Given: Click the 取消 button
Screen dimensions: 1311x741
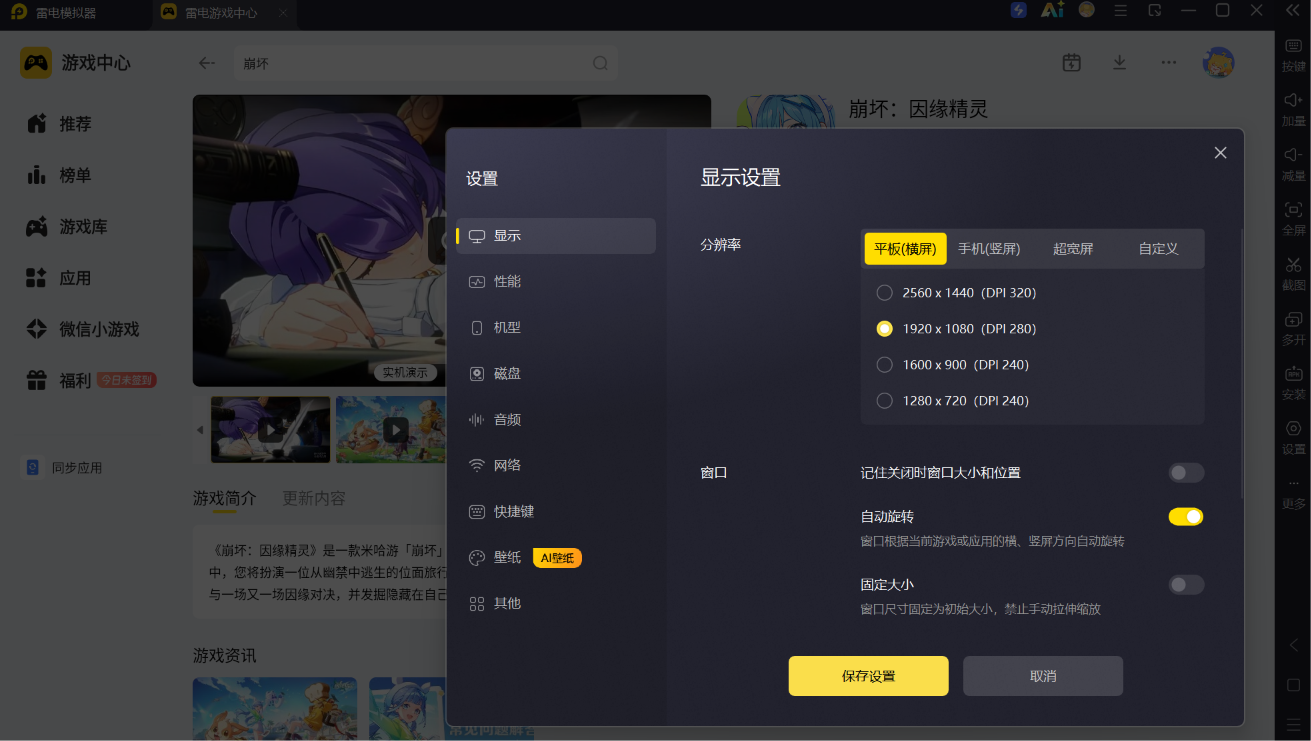Looking at the screenshot, I should click(x=1043, y=676).
